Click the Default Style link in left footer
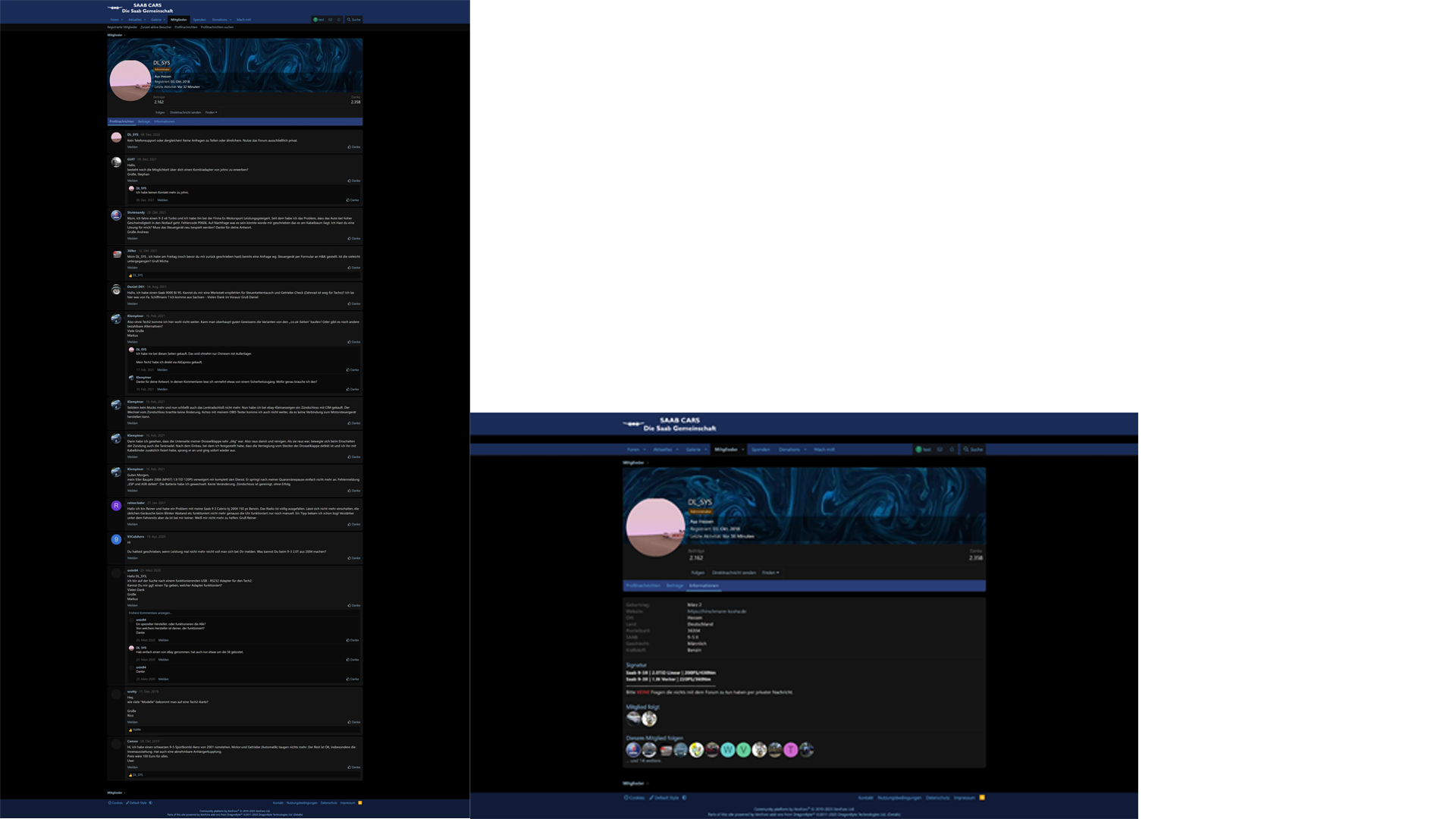Screen dimensions: 1456x819 coord(137,802)
